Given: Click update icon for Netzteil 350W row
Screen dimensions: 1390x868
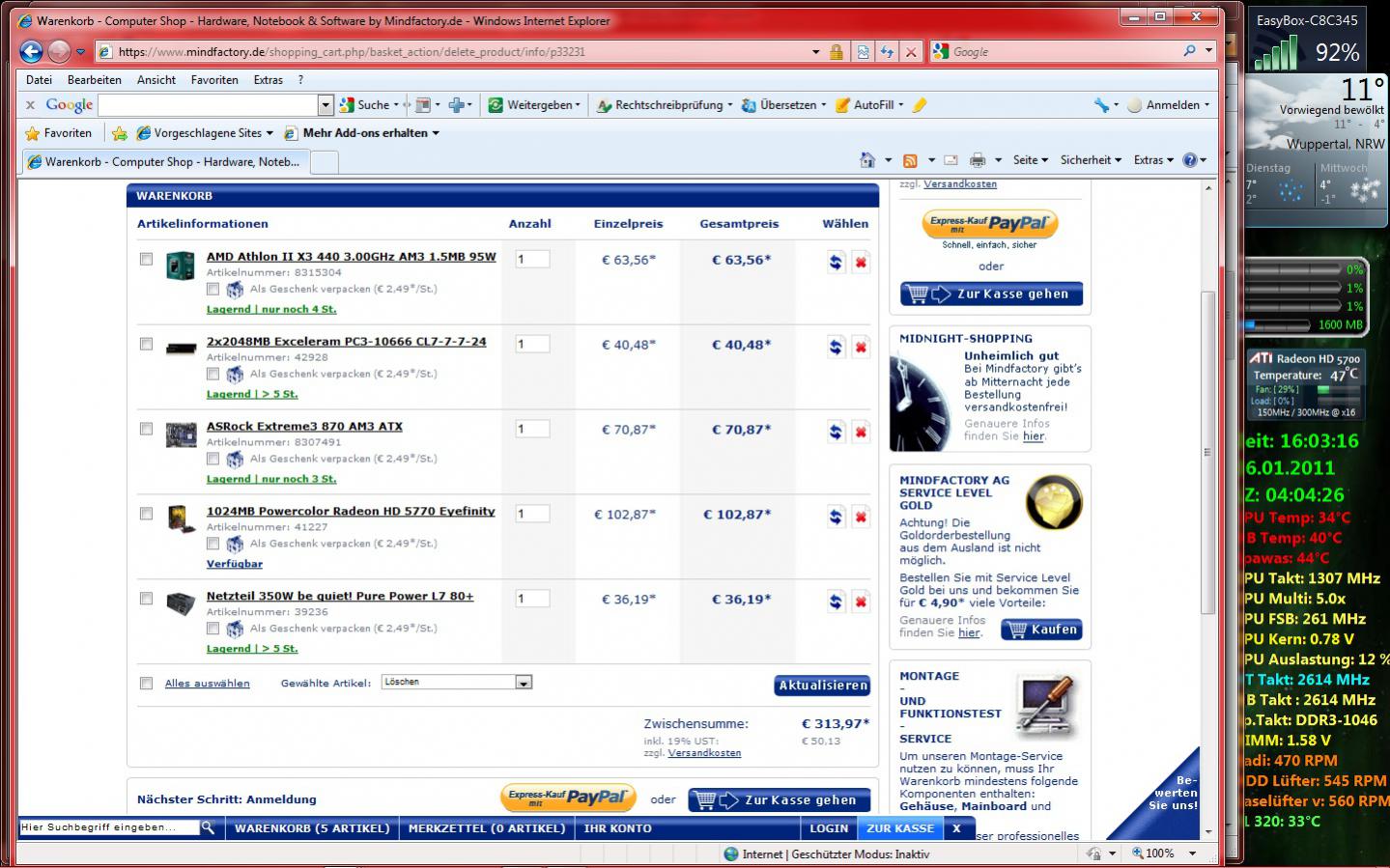Looking at the screenshot, I should click(836, 602).
